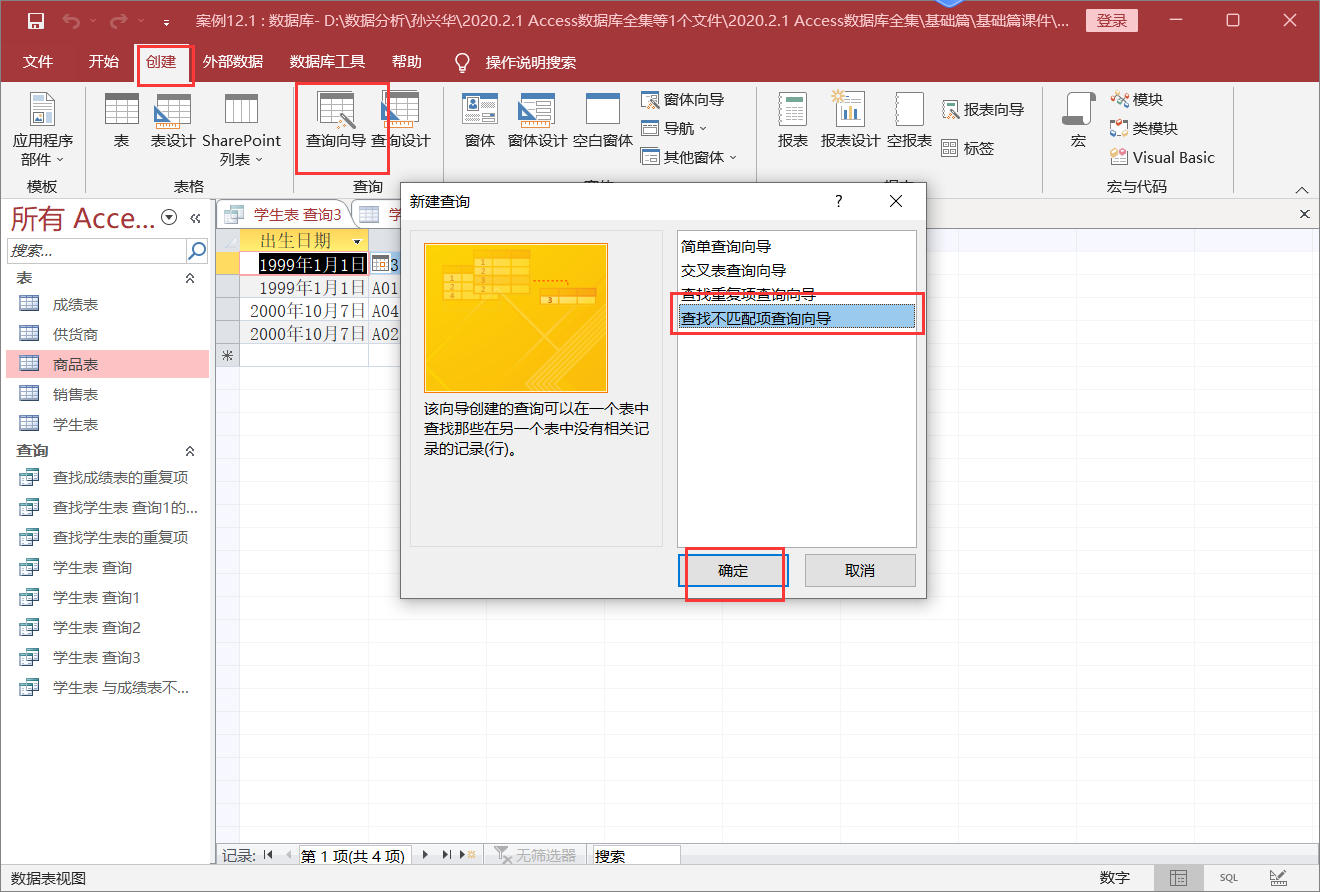Choose Find Unmatched Wizard (查找不匹配项查询向导)
Viewport: 1320px width, 892px height.
tap(797, 318)
